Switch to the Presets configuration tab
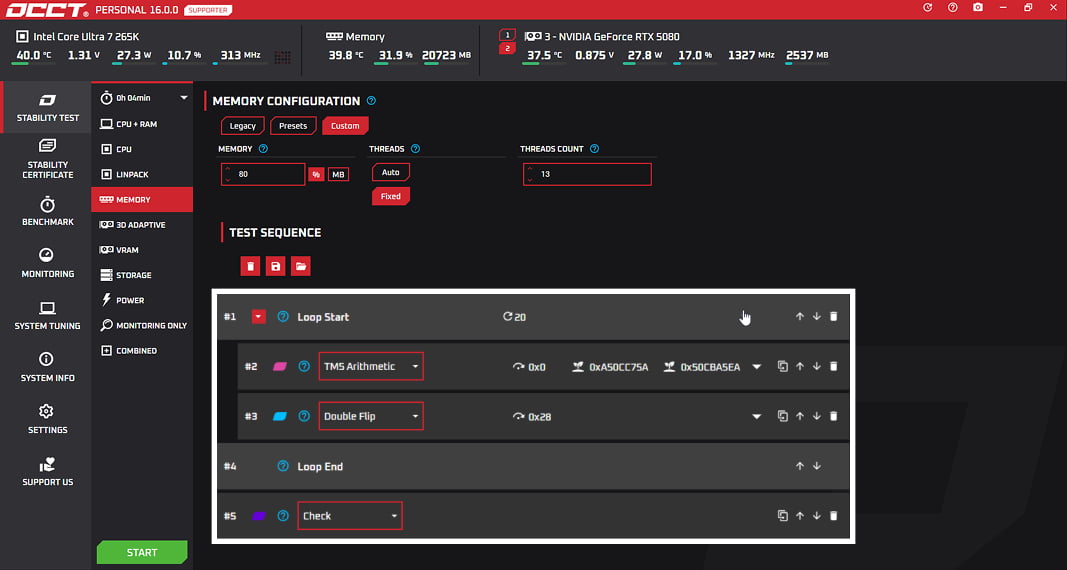The width and height of the screenshot is (1067, 570). point(293,126)
